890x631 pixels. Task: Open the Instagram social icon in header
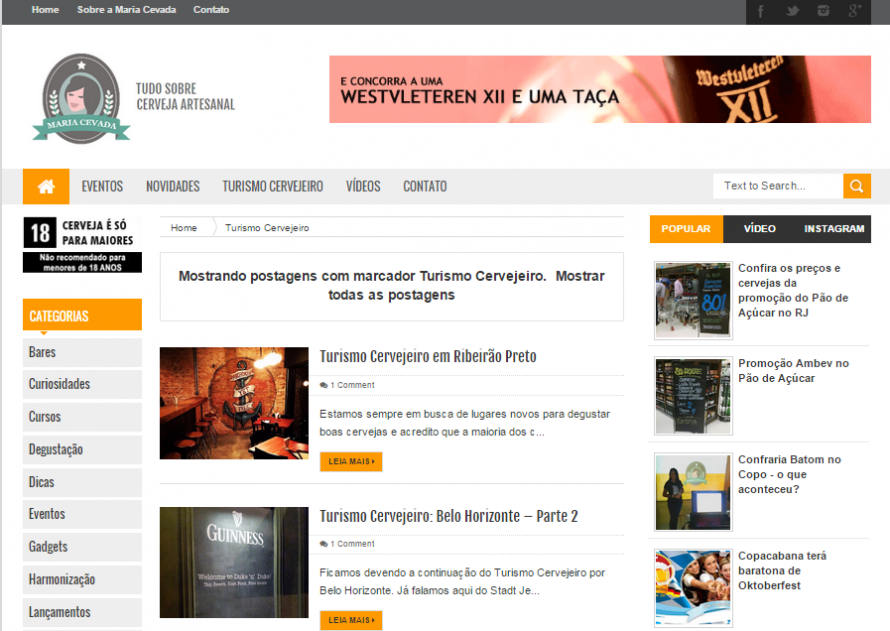[823, 11]
